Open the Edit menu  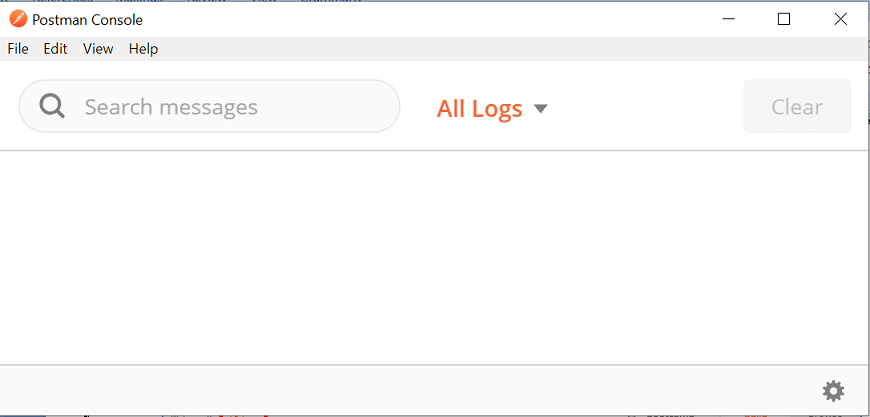(x=55, y=49)
